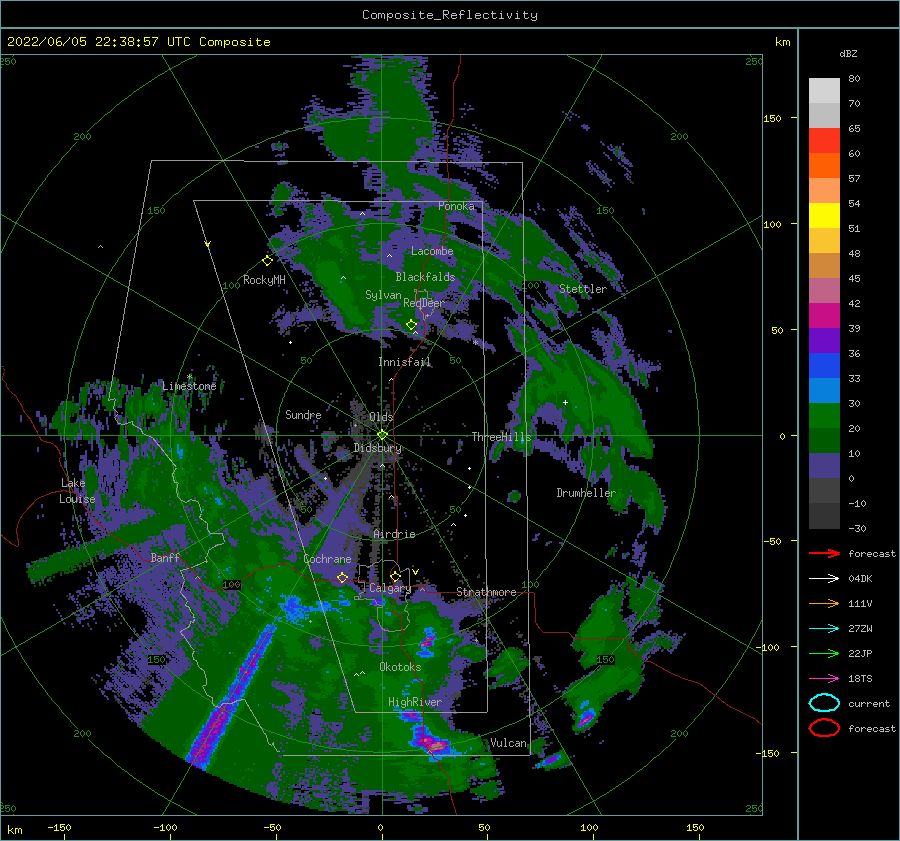
Task: Click the red forecast arrow legend icon
Action: click(x=824, y=553)
